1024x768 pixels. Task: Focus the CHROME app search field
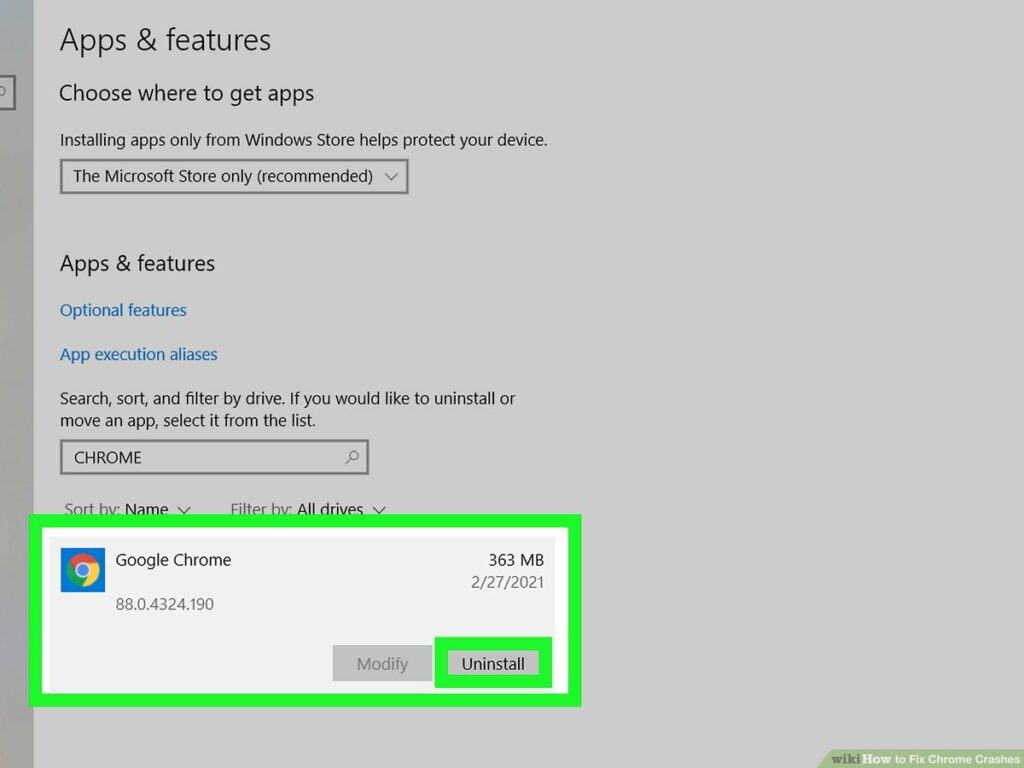(200, 457)
